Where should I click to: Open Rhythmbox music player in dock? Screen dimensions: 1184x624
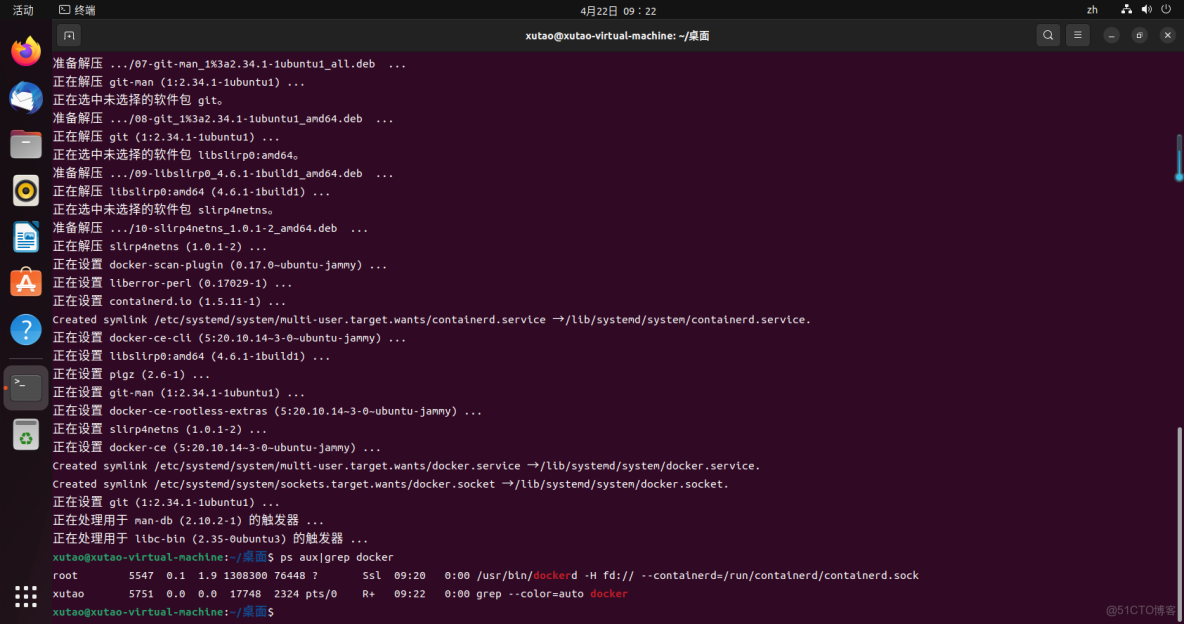click(x=26, y=190)
